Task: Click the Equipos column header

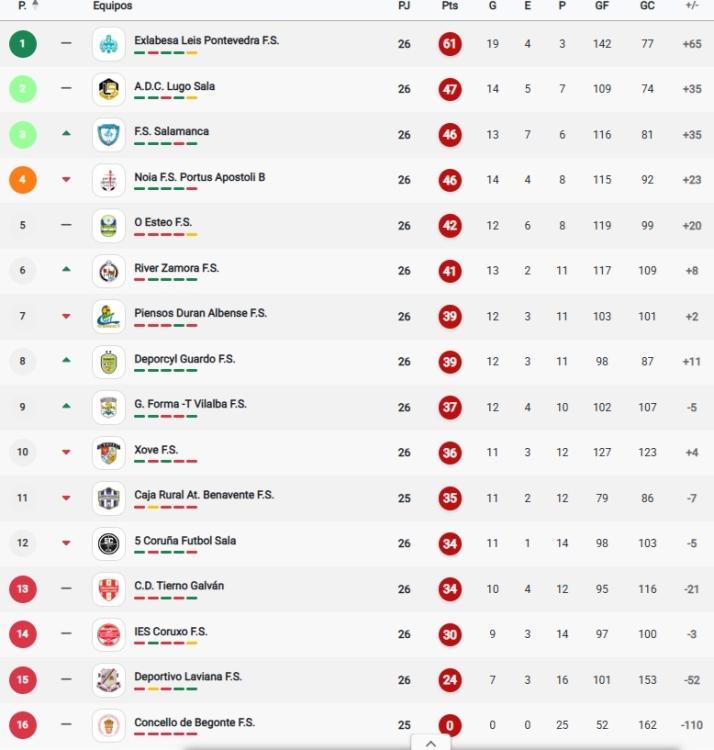Action: tap(112, 6)
